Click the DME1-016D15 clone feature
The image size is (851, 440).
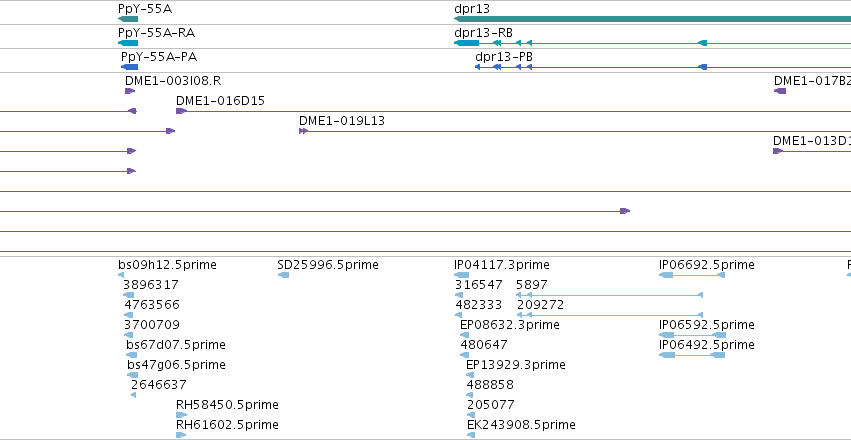point(513,111)
